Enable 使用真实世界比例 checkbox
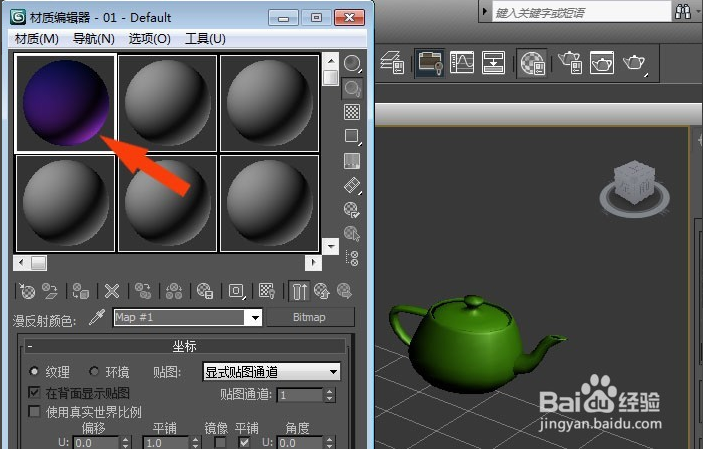This screenshot has height=449, width=703. 34,411
